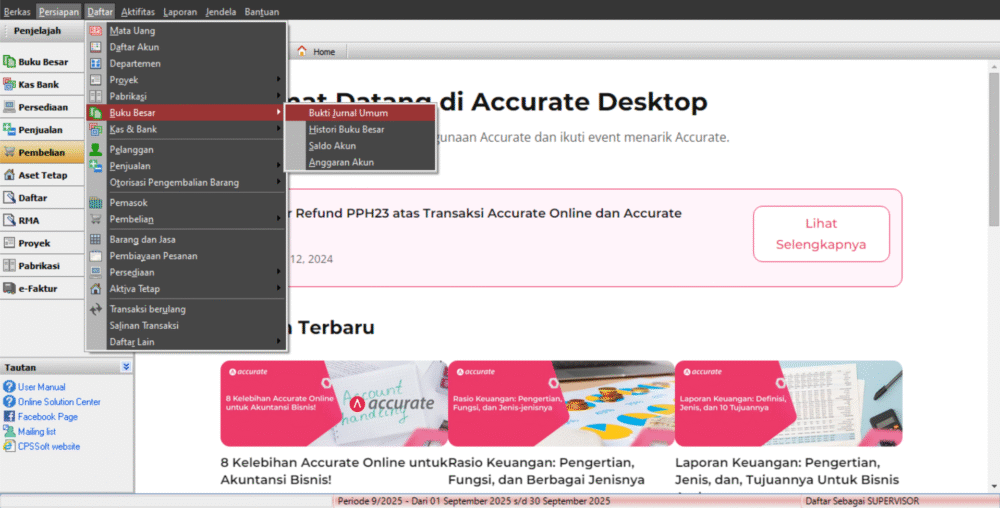Click the Aset Tetap sidebar icon
The image size is (1000, 508).
point(10,175)
